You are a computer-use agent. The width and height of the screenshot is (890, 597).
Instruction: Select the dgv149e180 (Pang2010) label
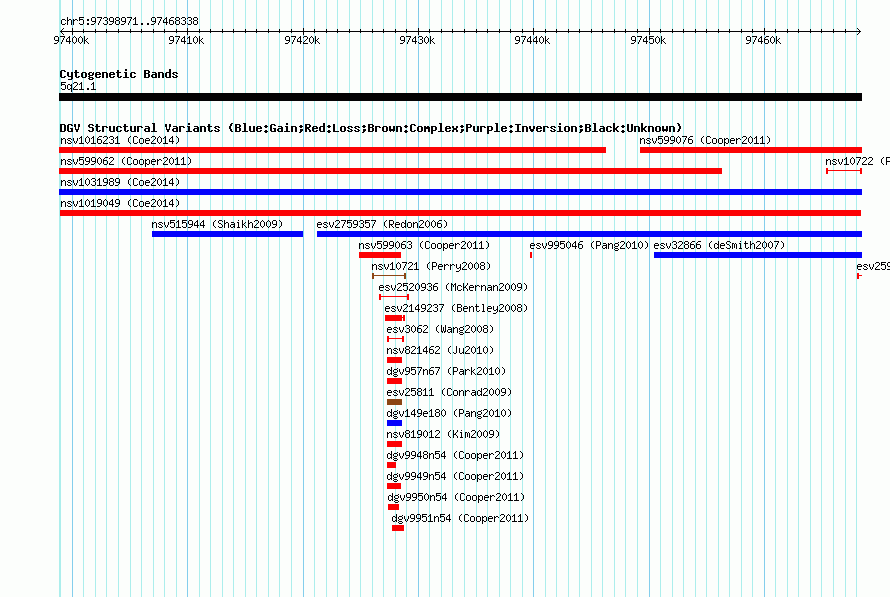click(449, 413)
